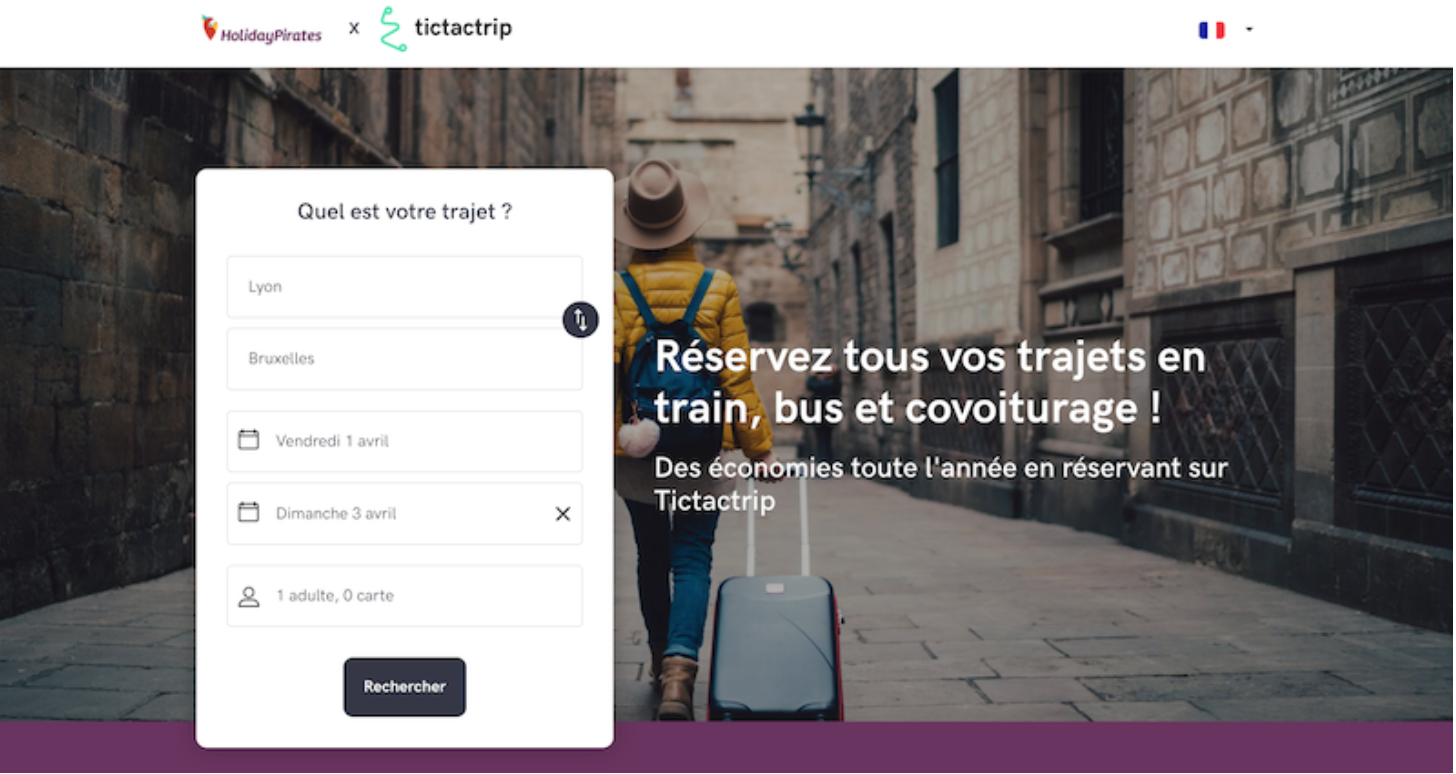Open the departure date Vendredi 1 avril picker
The width and height of the screenshot is (1456, 774).
pos(405,441)
